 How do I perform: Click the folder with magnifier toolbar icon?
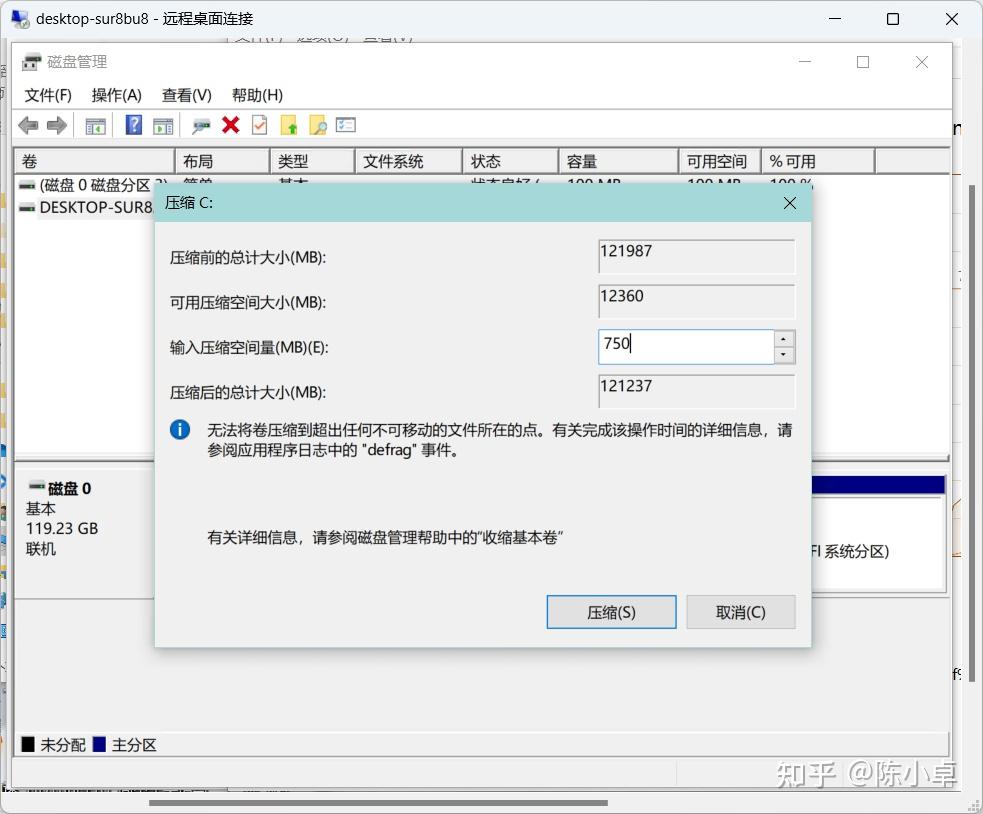click(x=318, y=124)
